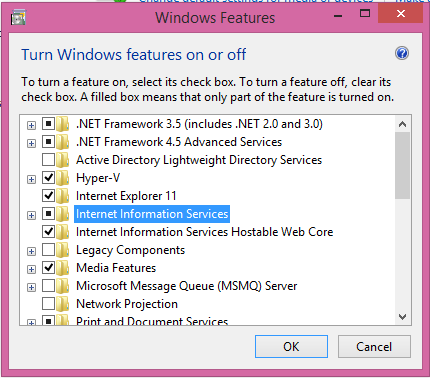Click folder icon beside .NET Framework 3.5
The height and width of the screenshot is (378, 430).
(x=62, y=124)
